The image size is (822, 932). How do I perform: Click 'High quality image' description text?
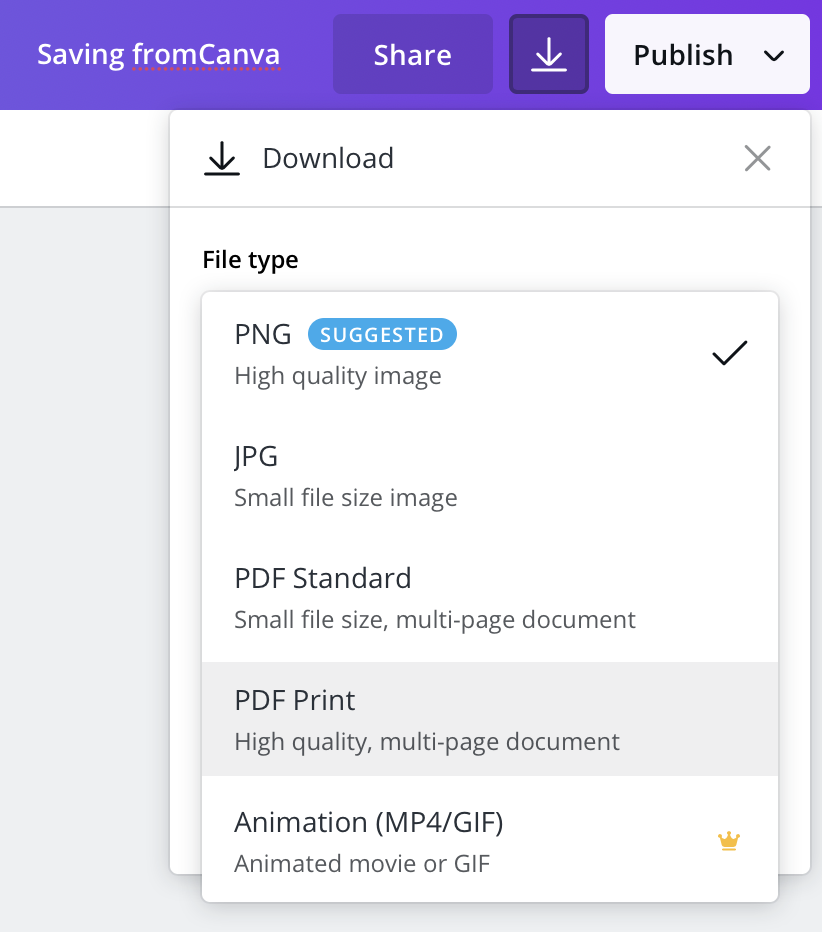click(x=338, y=376)
